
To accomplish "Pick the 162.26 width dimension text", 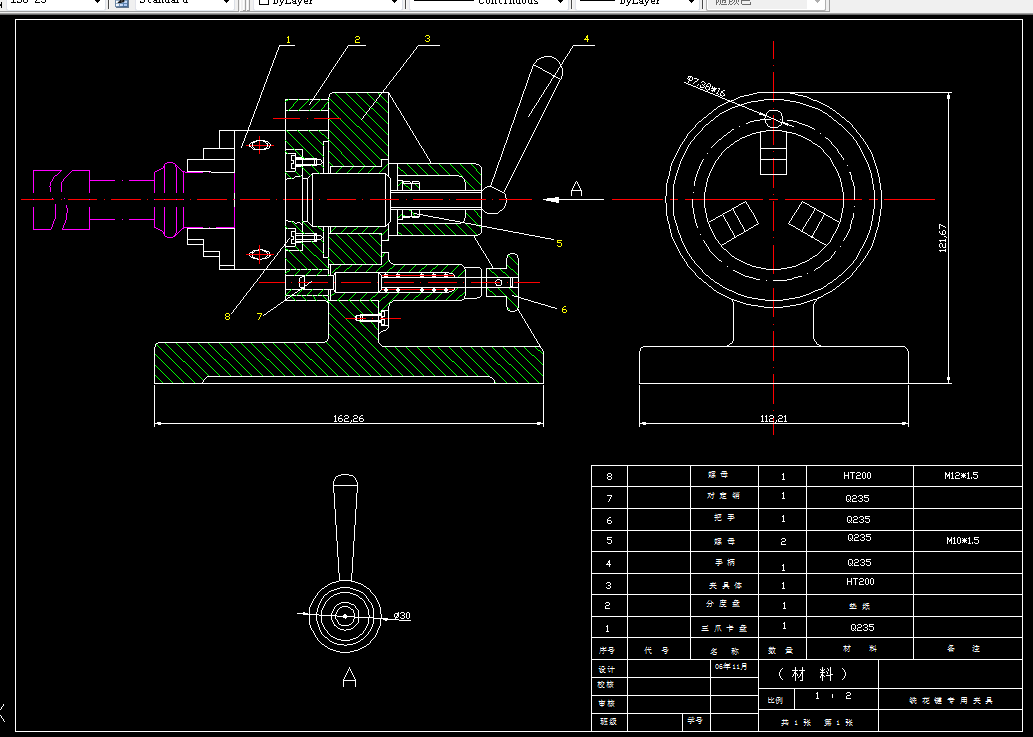I will pyautogui.click(x=348, y=418).
